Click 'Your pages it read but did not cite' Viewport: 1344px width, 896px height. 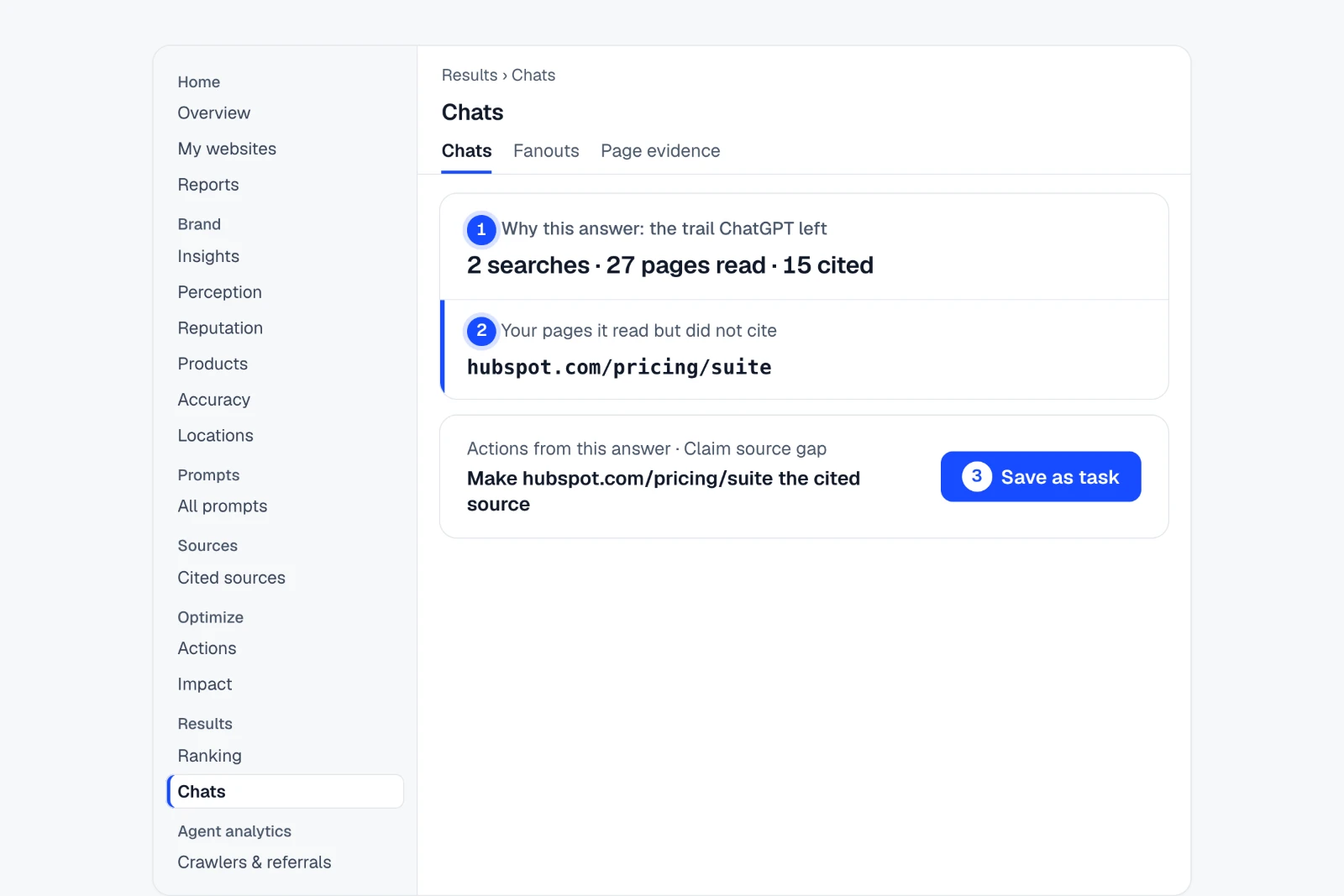pyautogui.click(x=638, y=331)
